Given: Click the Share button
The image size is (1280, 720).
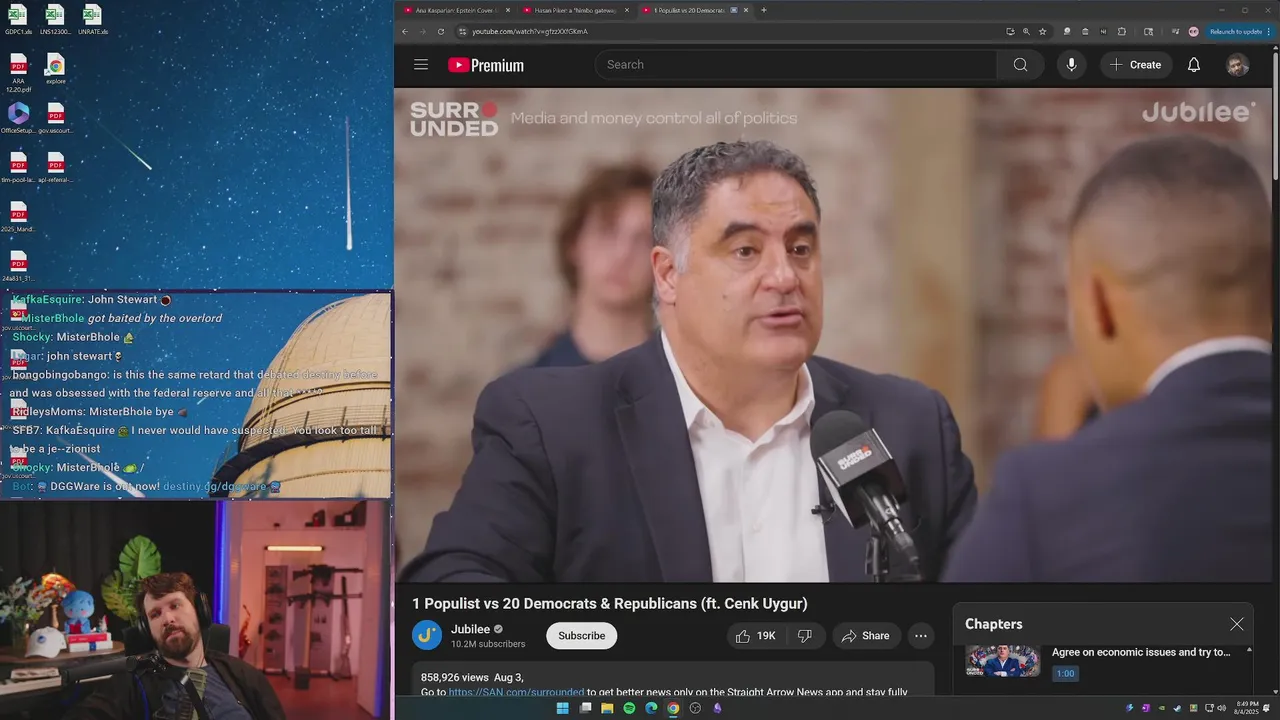Looking at the screenshot, I should 866,636.
